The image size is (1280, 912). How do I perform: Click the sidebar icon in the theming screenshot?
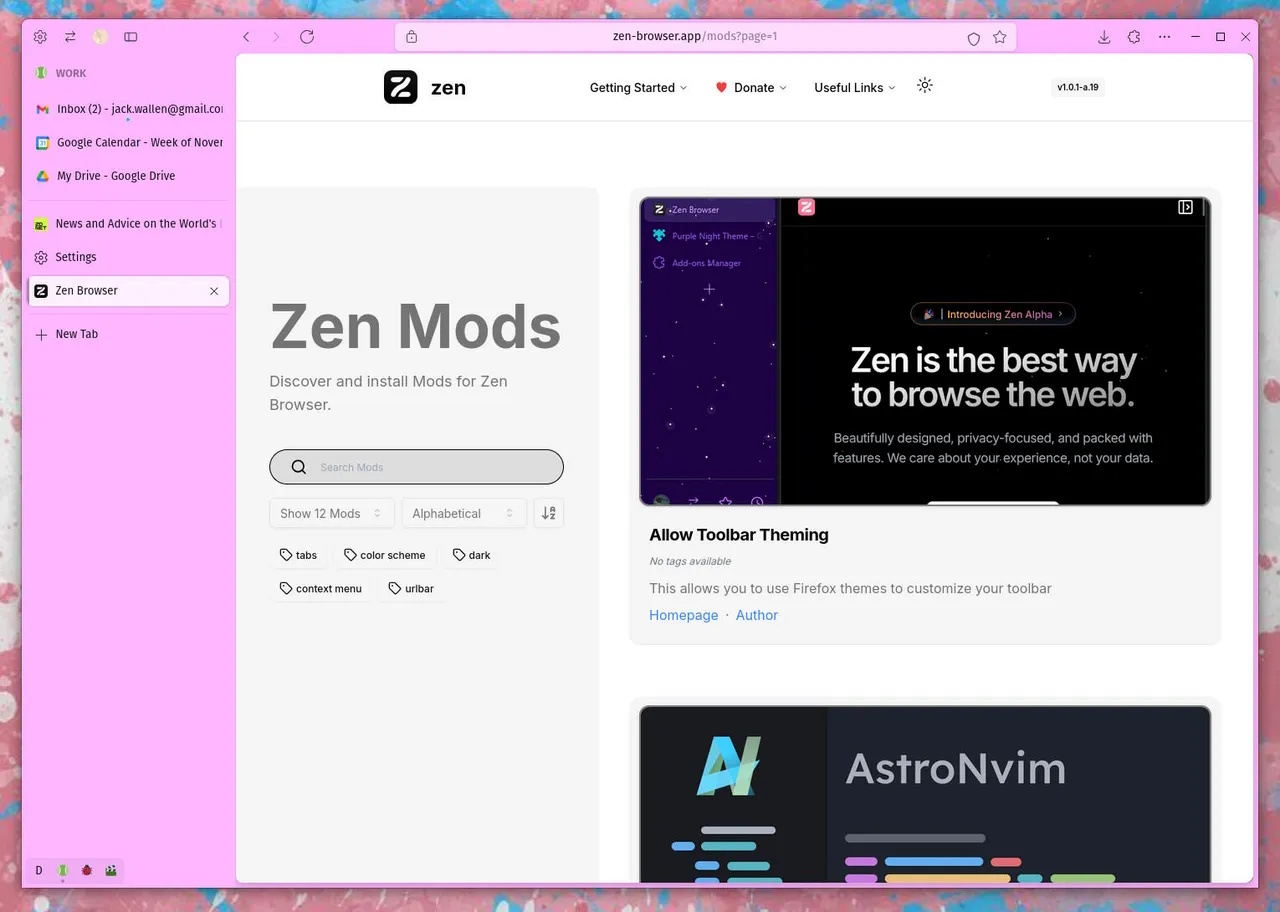(1185, 208)
